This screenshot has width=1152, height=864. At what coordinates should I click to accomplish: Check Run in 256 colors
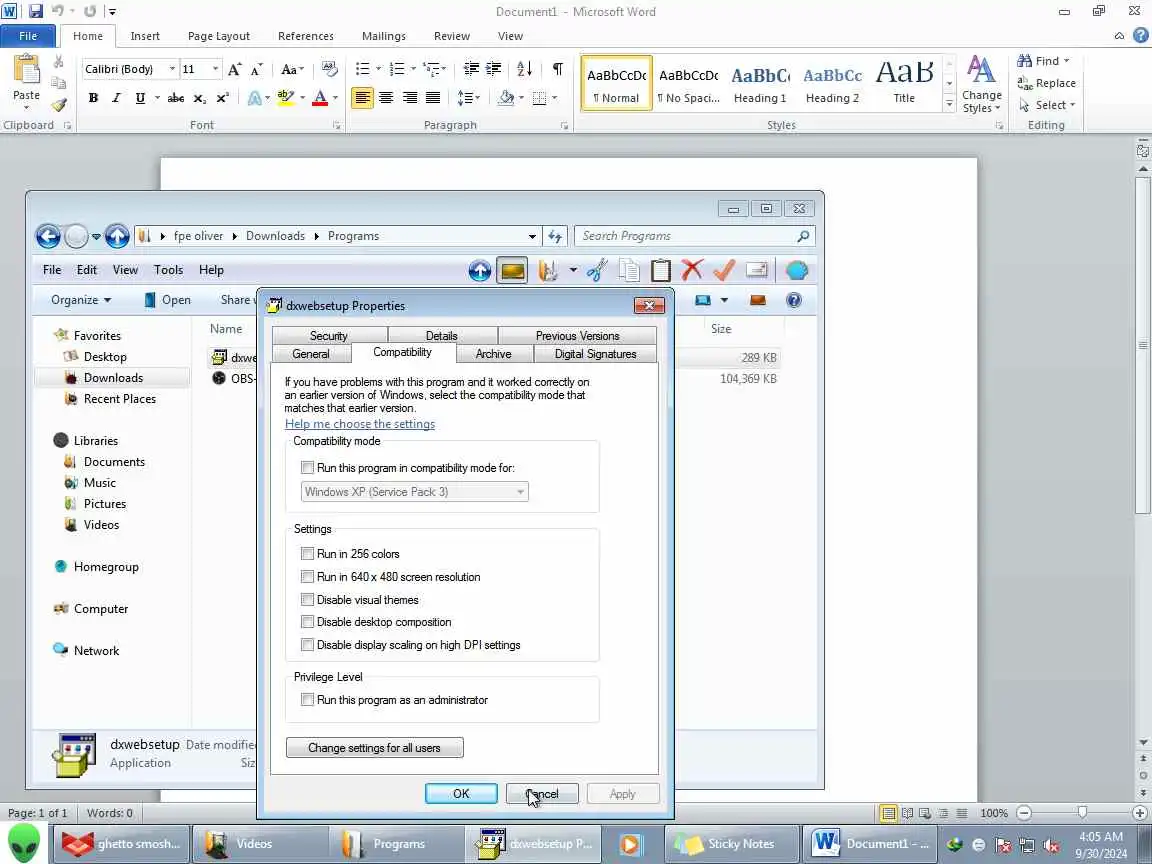[307, 553]
